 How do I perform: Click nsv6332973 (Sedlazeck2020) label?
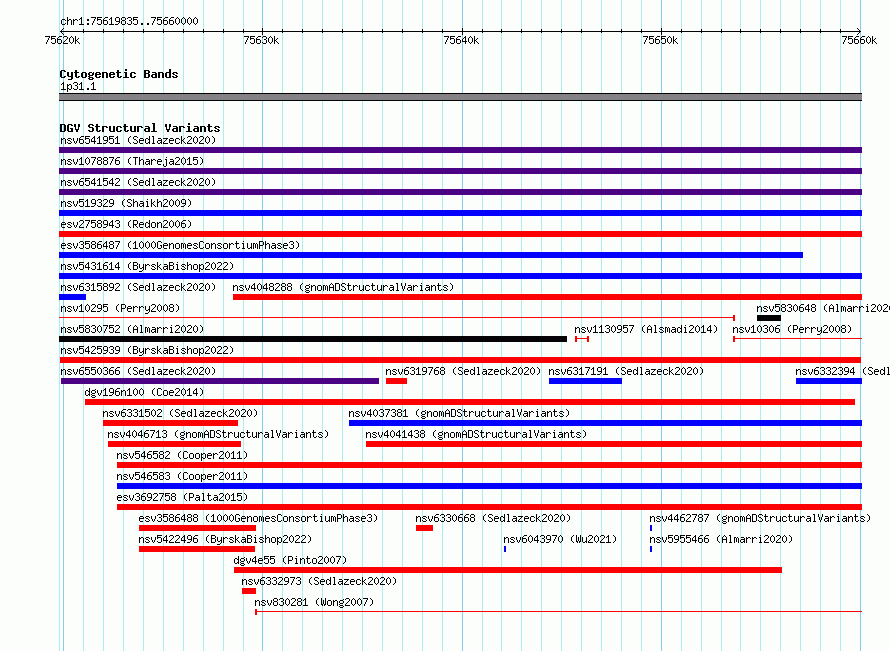click(x=319, y=581)
